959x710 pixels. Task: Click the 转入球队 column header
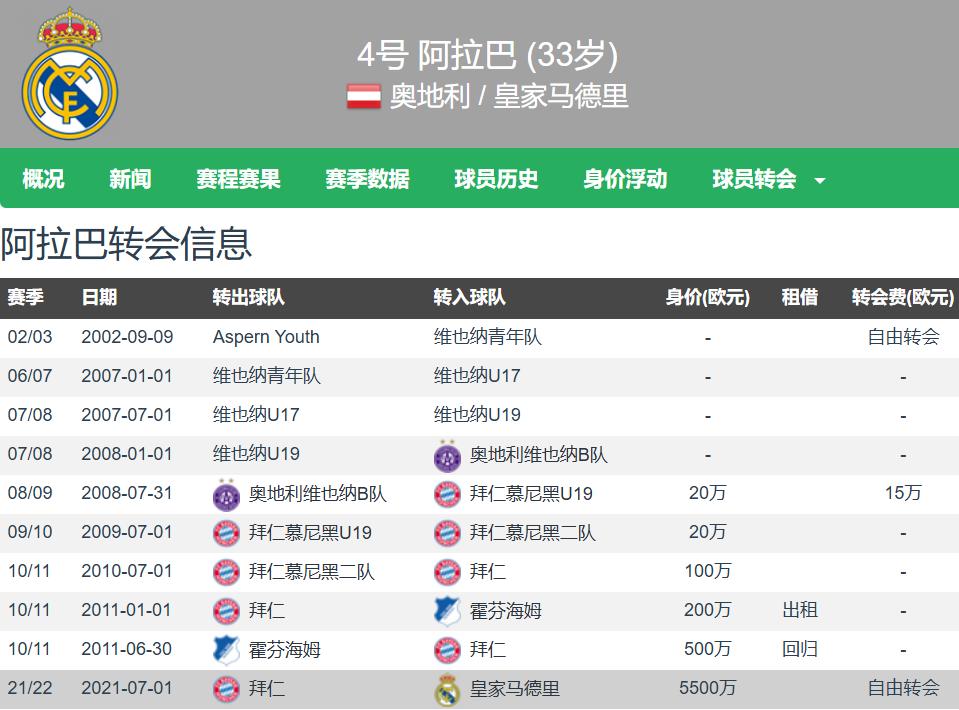(x=469, y=297)
